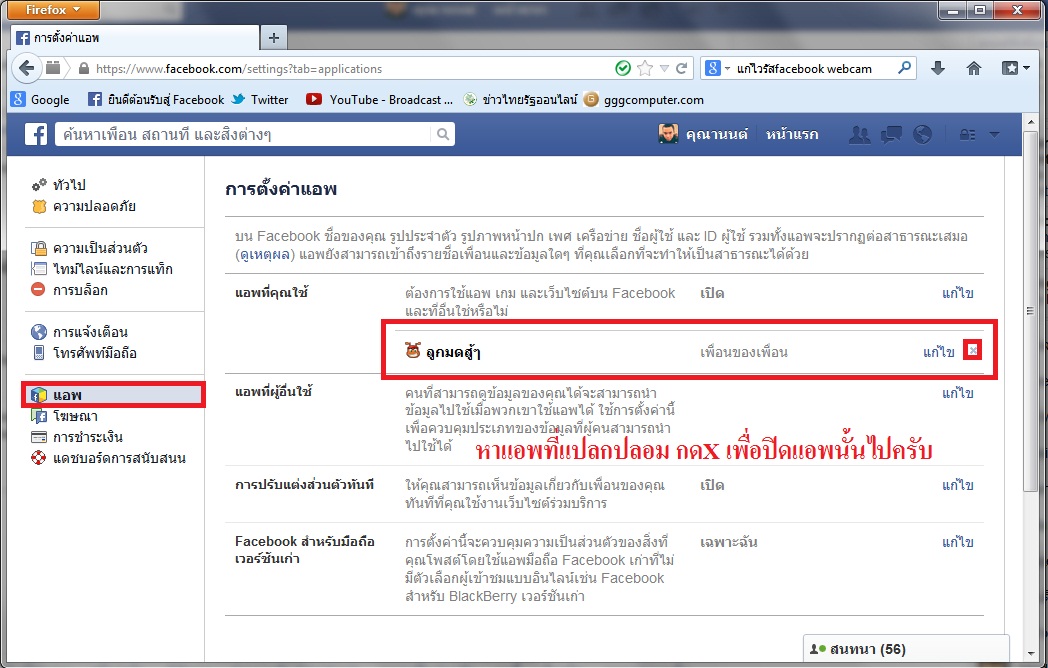Open the search engine selector dropdown
1048x668 pixels.
coord(716,68)
